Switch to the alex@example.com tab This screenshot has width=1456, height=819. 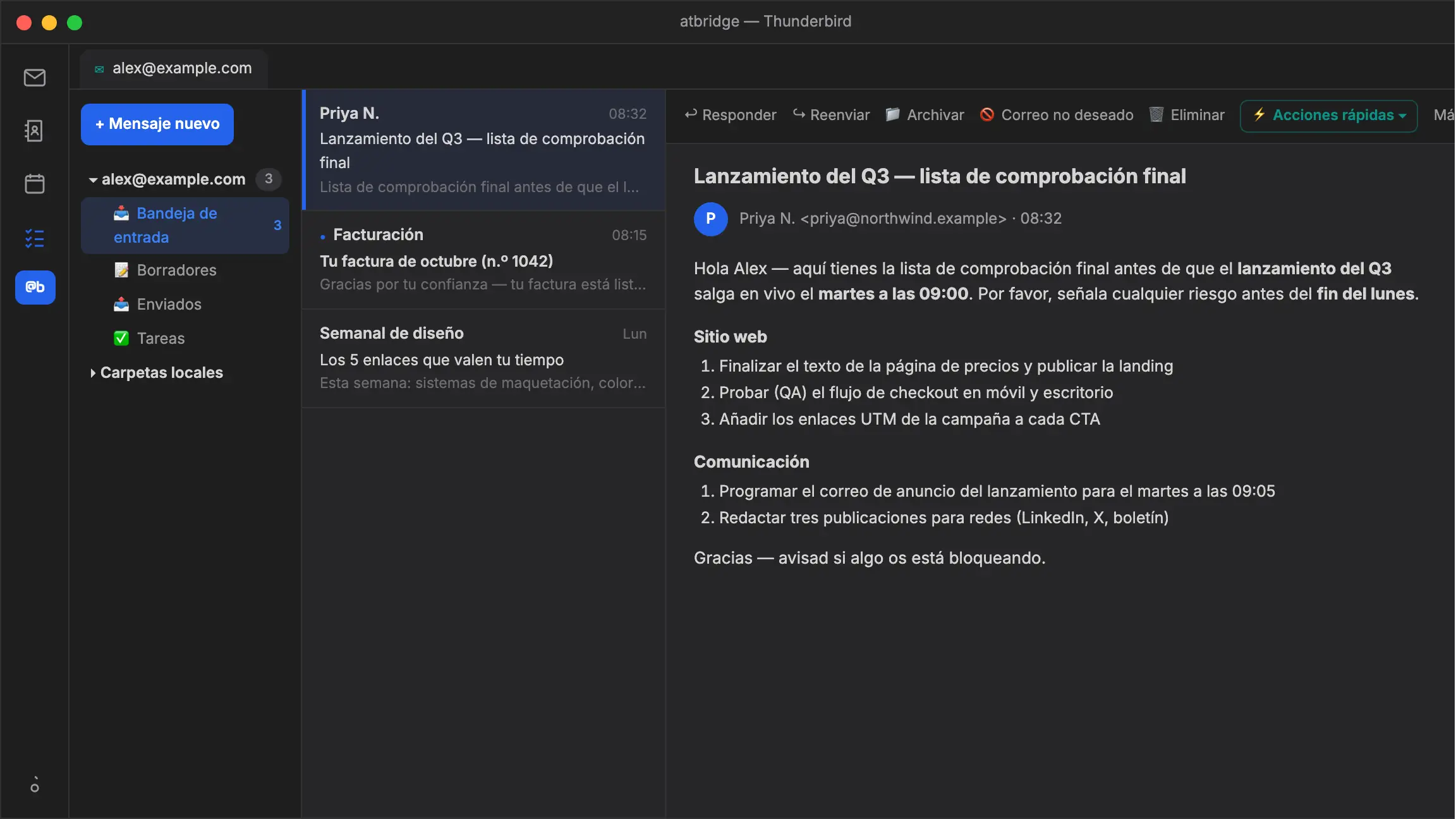pos(174,68)
